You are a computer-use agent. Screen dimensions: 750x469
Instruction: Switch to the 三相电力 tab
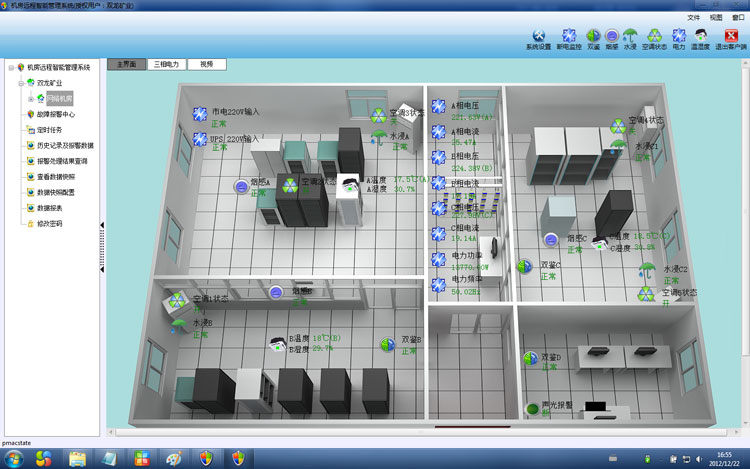166,64
